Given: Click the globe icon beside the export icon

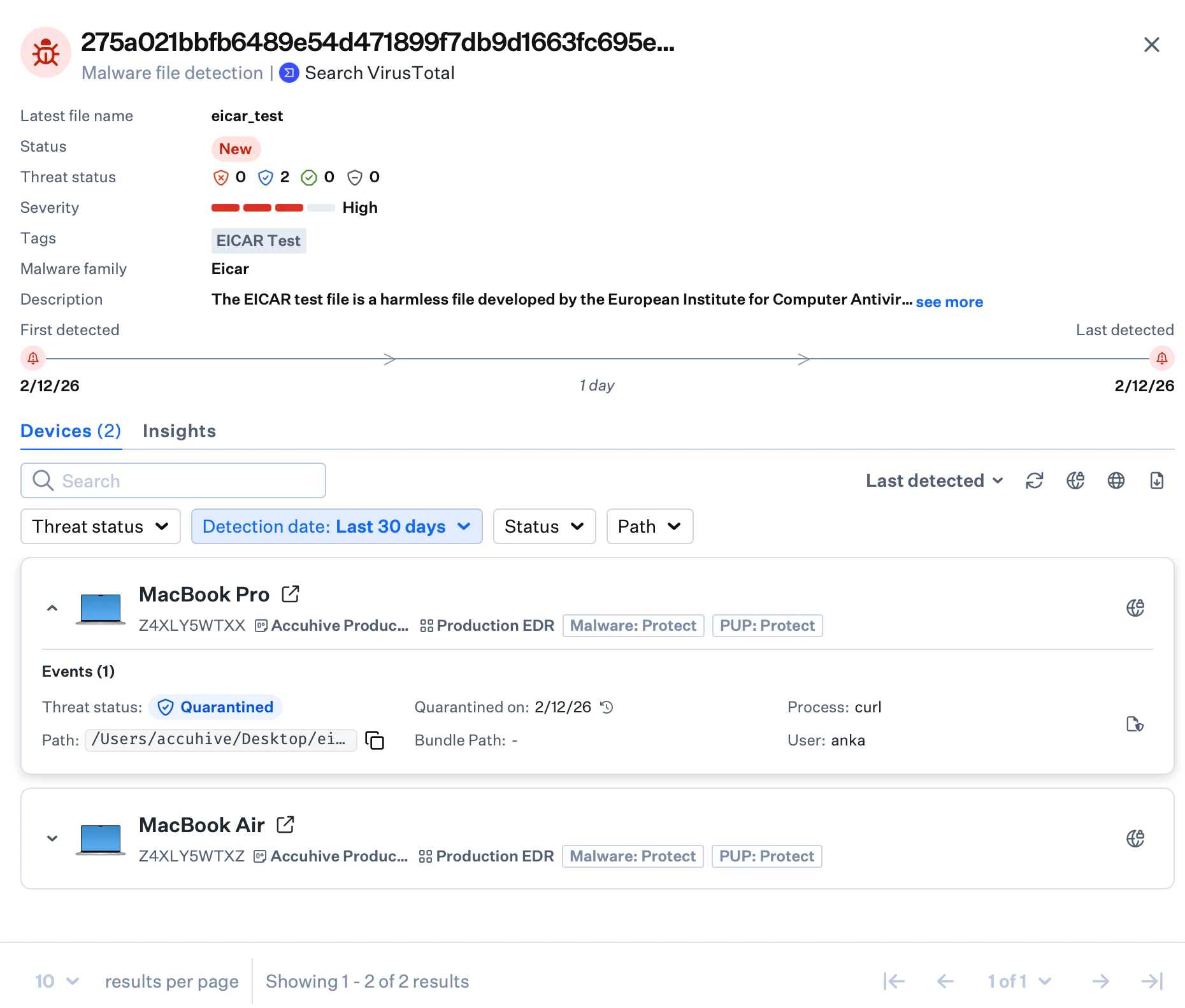Looking at the screenshot, I should coord(1116,480).
